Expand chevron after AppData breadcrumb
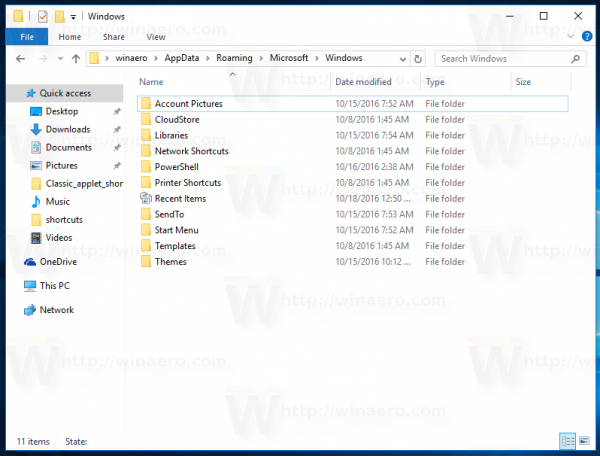Image resolution: width=600 pixels, height=456 pixels. (x=208, y=58)
